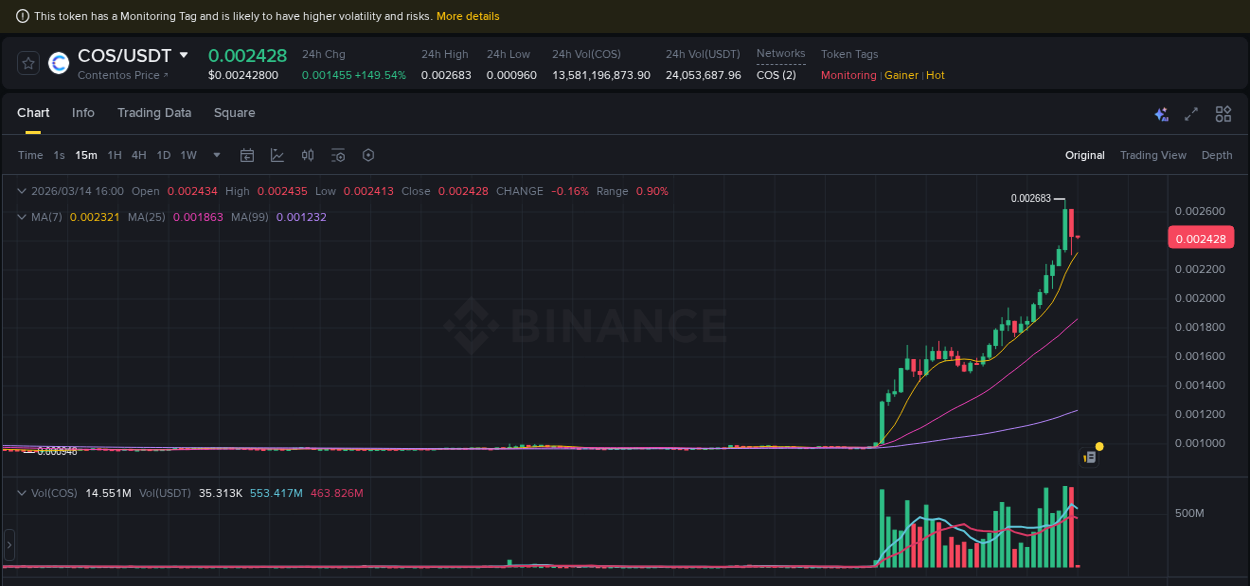Open the widgets layout panel icon

(x=1223, y=114)
